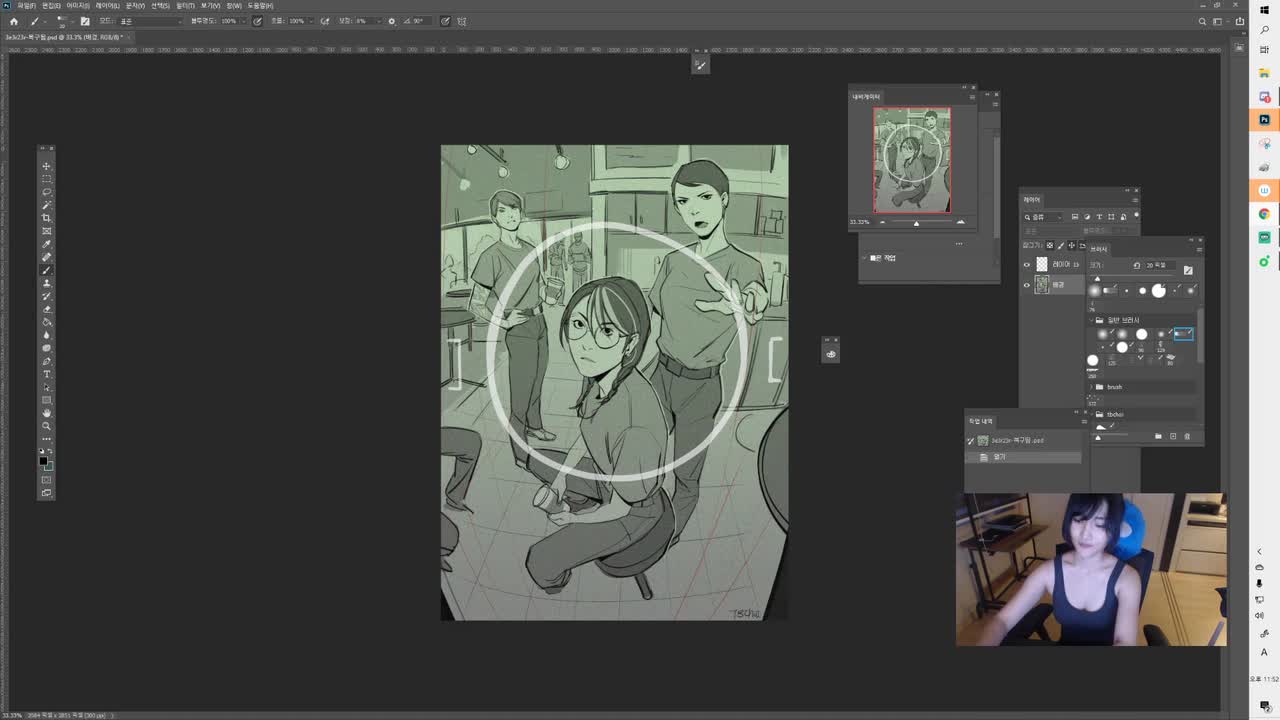Viewport: 1280px width, 720px height.
Task: Enable transparent pixel lock in Layers panel
Action: 1049,245
